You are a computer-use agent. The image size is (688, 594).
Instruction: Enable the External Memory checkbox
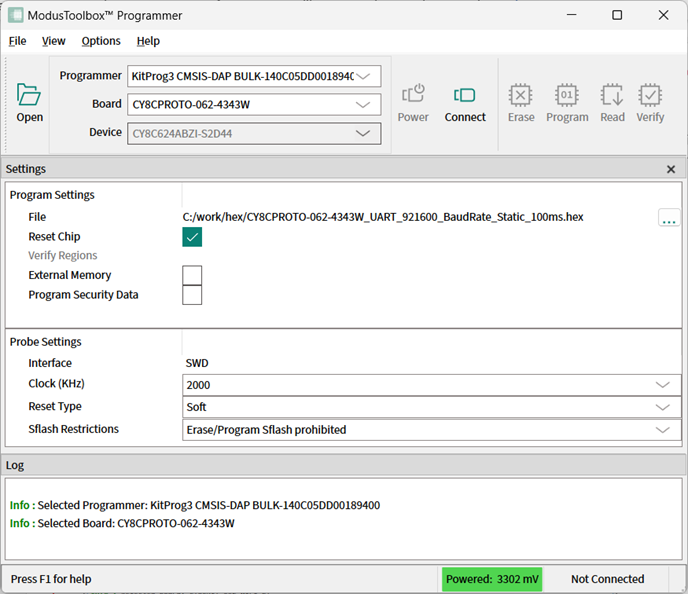tap(192, 275)
